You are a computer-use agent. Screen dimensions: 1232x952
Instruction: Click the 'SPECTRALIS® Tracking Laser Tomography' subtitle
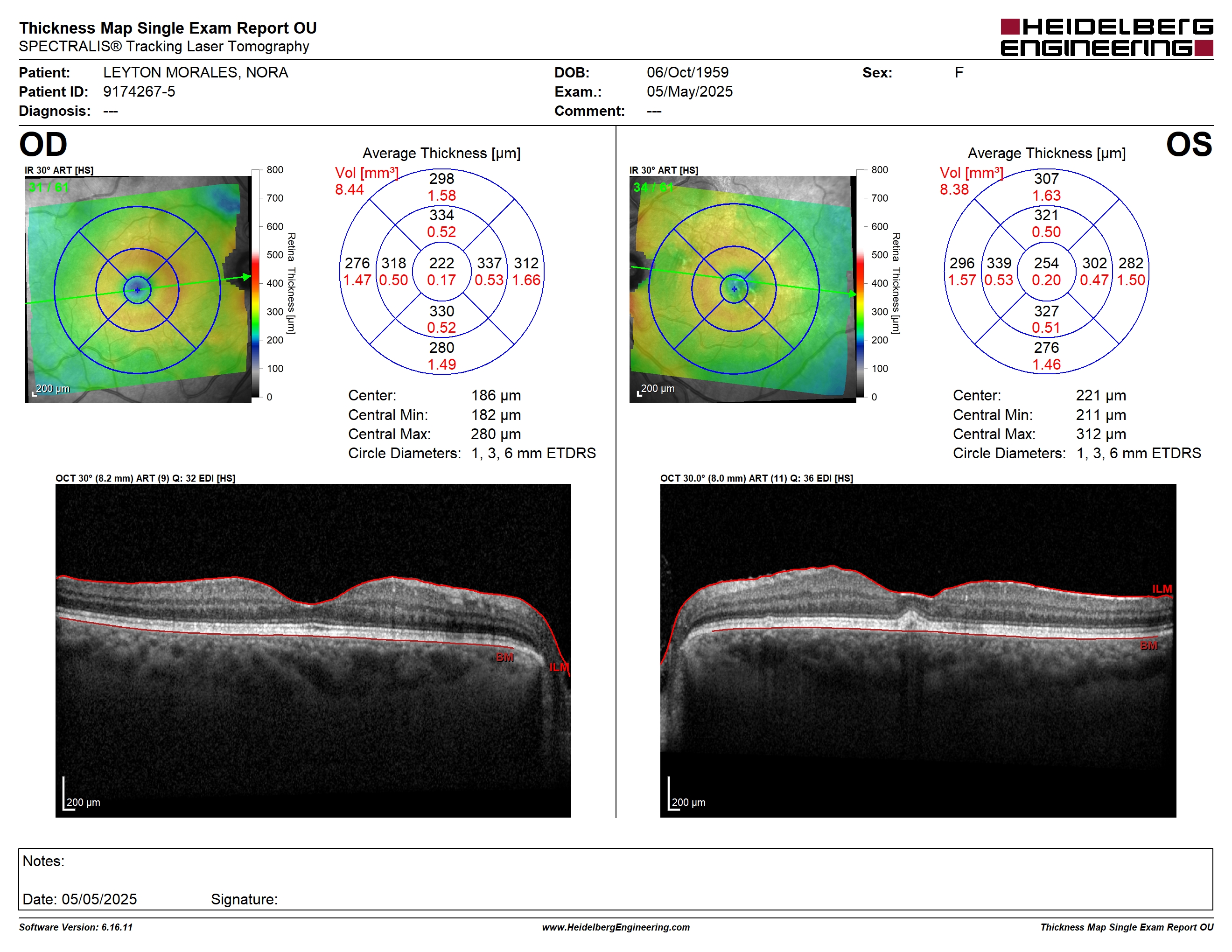(x=164, y=46)
